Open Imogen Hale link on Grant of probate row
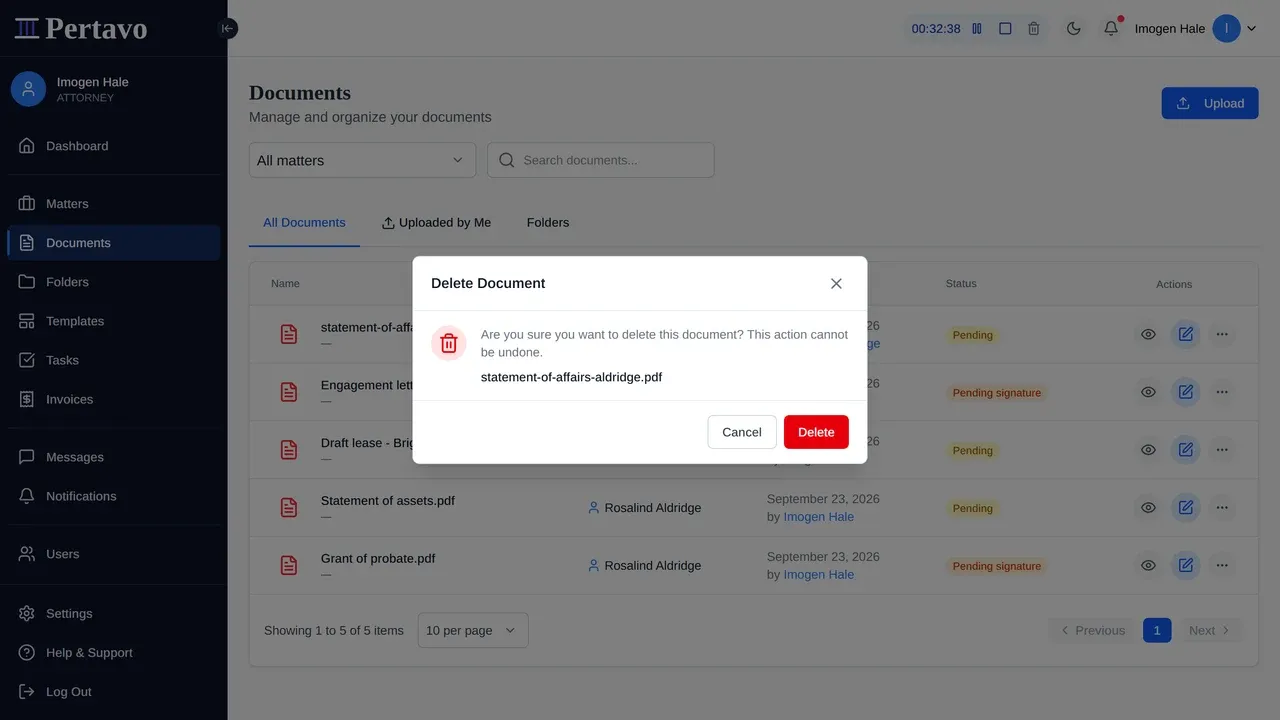The height and width of the screenshot is (720, 1280). tap(819, 575)
